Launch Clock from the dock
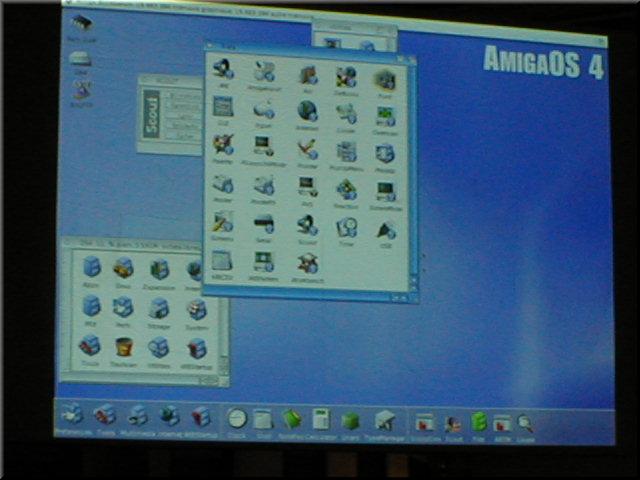The image size is (640, 480). [x=237, y=418]
